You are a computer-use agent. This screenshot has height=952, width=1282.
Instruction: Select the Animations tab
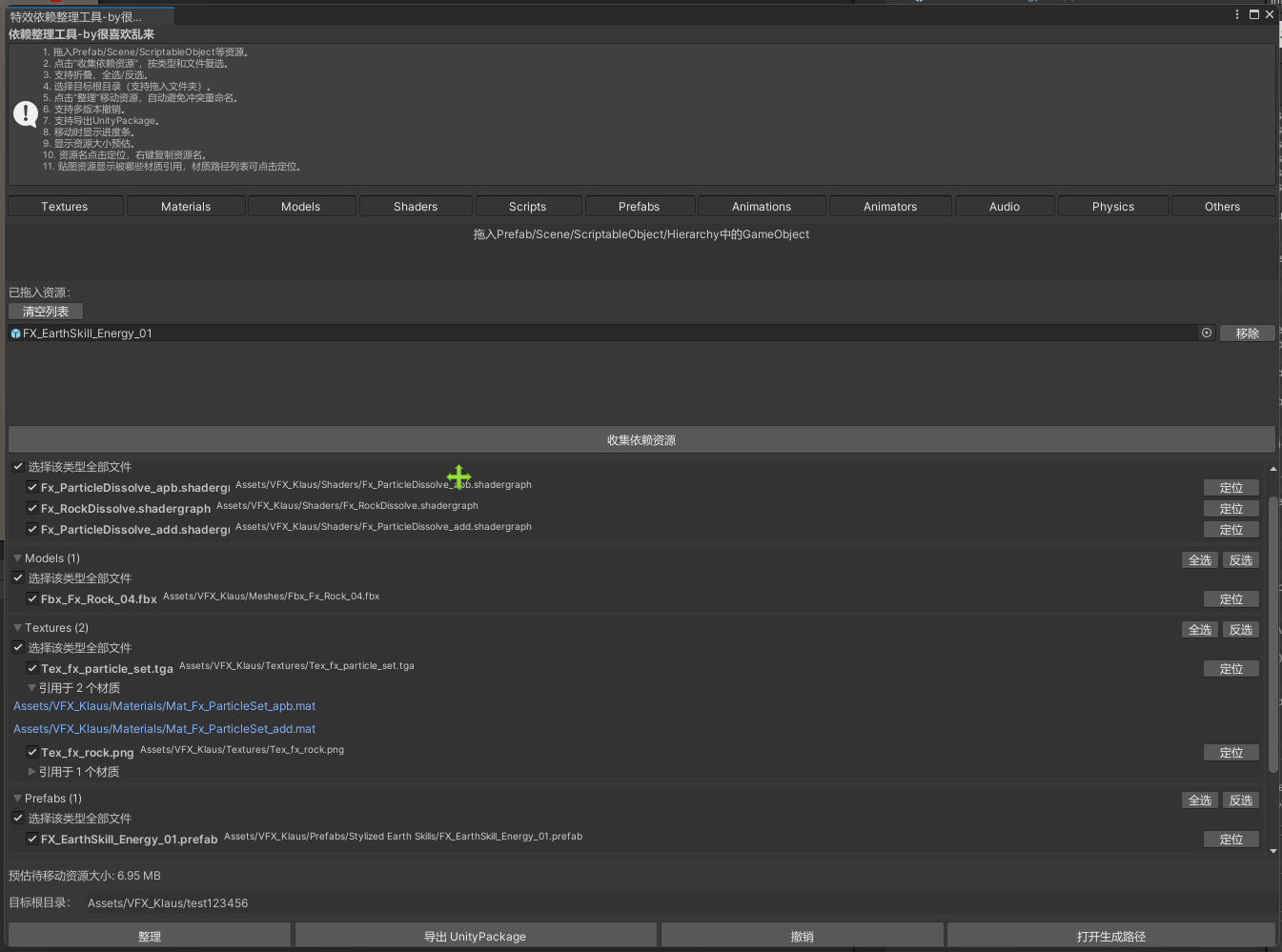click(x=762, y=206)
